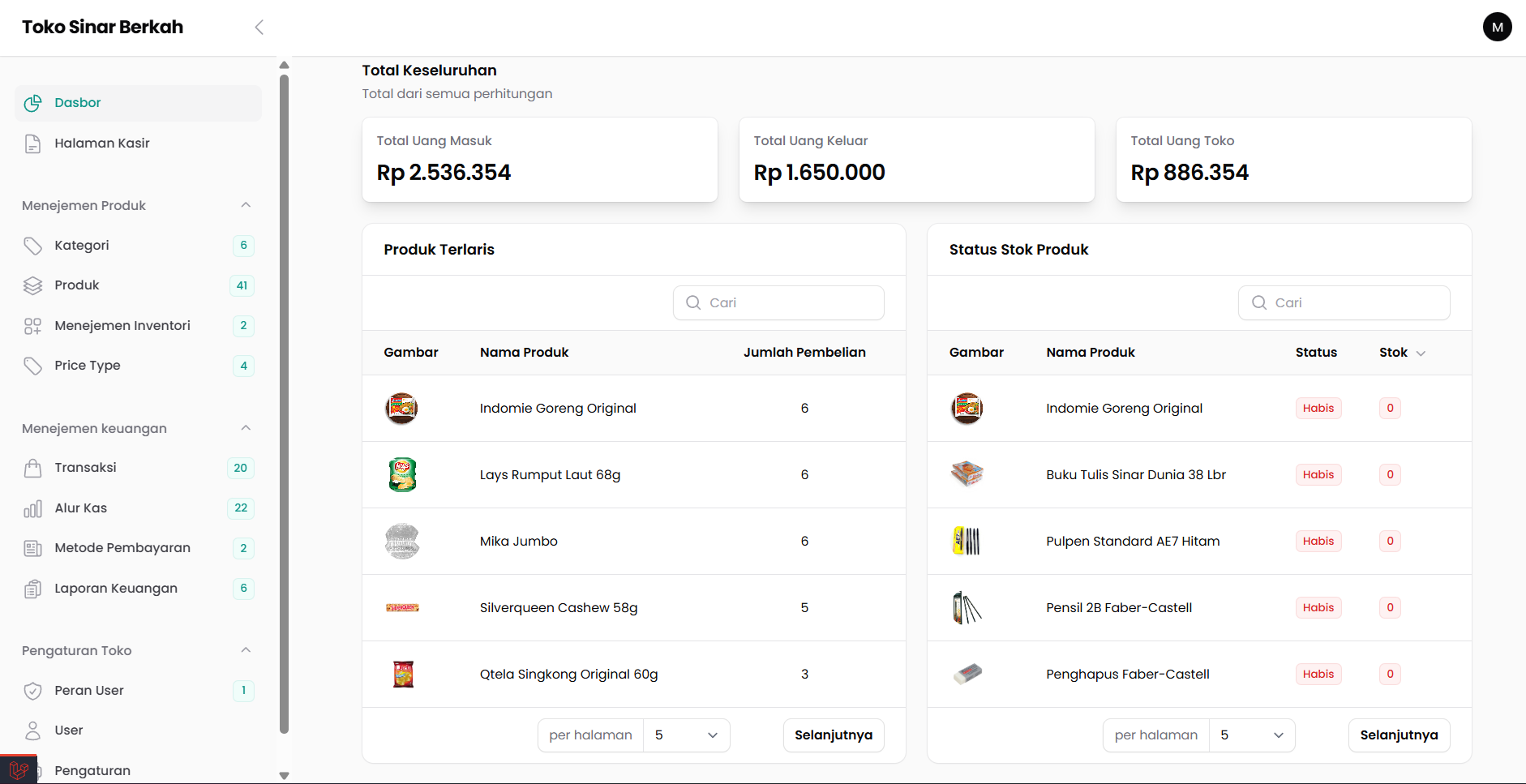
Task: Click the sidebar scrollbar down arrow
Action: tap(284, 776)
